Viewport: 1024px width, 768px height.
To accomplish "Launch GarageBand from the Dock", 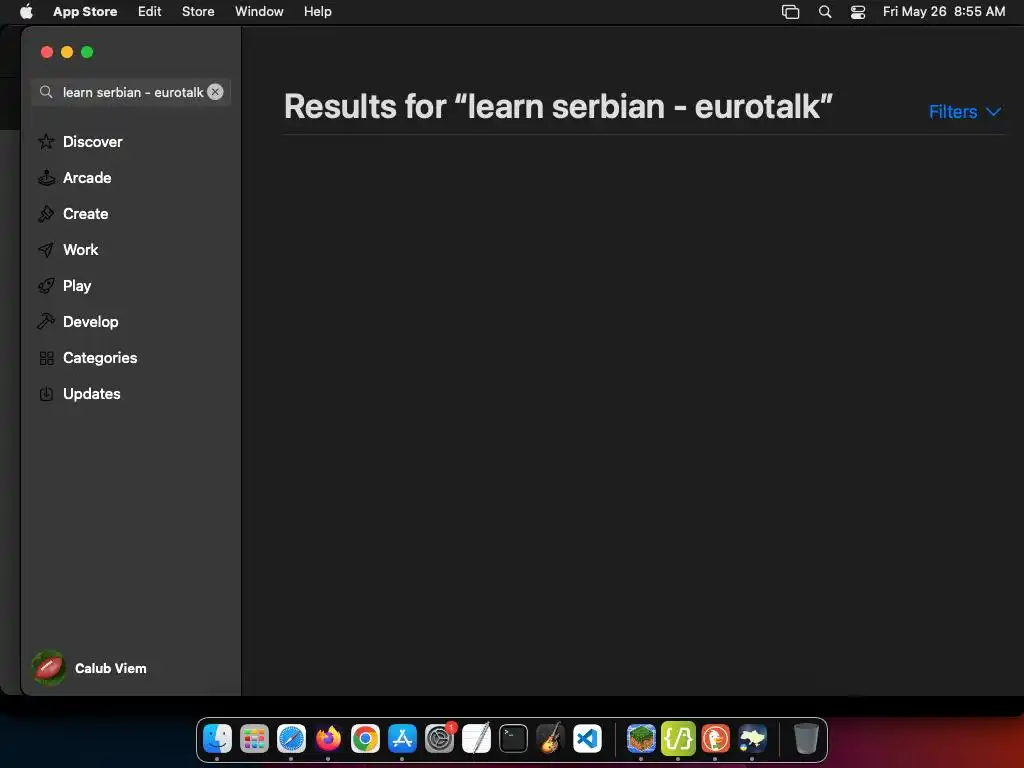I will 551,739.
